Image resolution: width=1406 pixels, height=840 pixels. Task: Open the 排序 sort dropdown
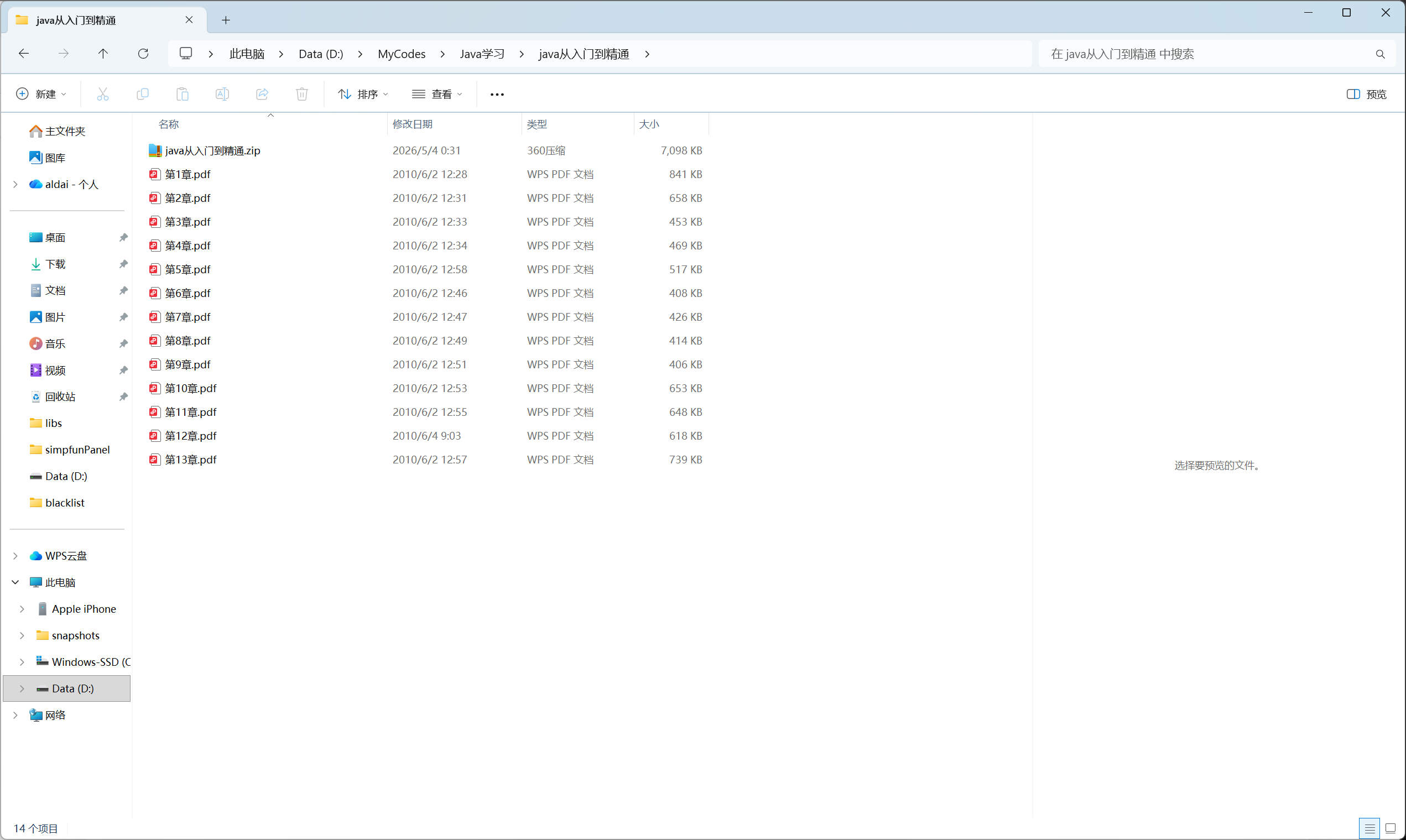pos(363,94)
